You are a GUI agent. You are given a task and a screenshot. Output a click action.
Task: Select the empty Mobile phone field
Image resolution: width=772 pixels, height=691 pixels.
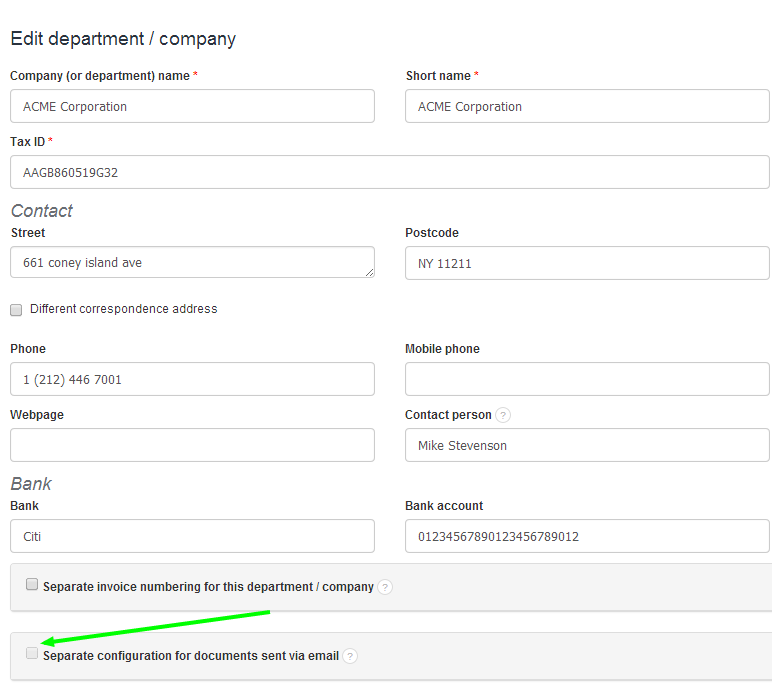587,379
